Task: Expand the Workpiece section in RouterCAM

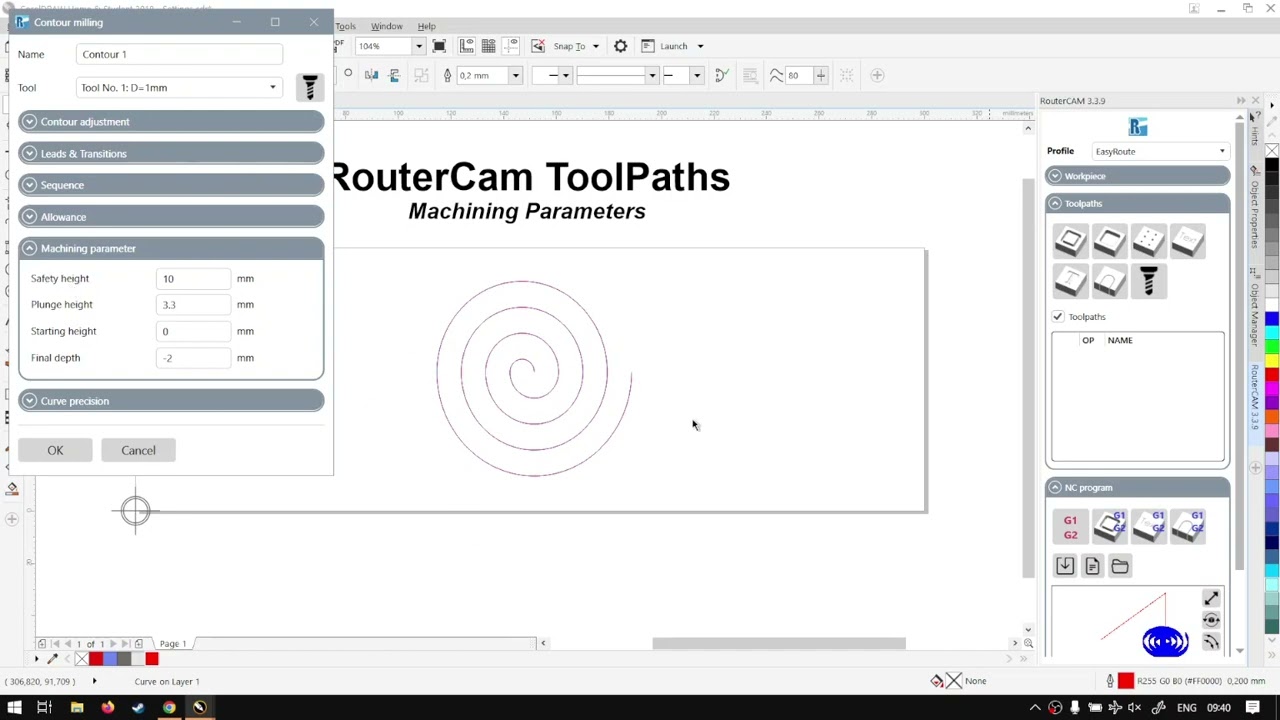Action: (1138, 176)
